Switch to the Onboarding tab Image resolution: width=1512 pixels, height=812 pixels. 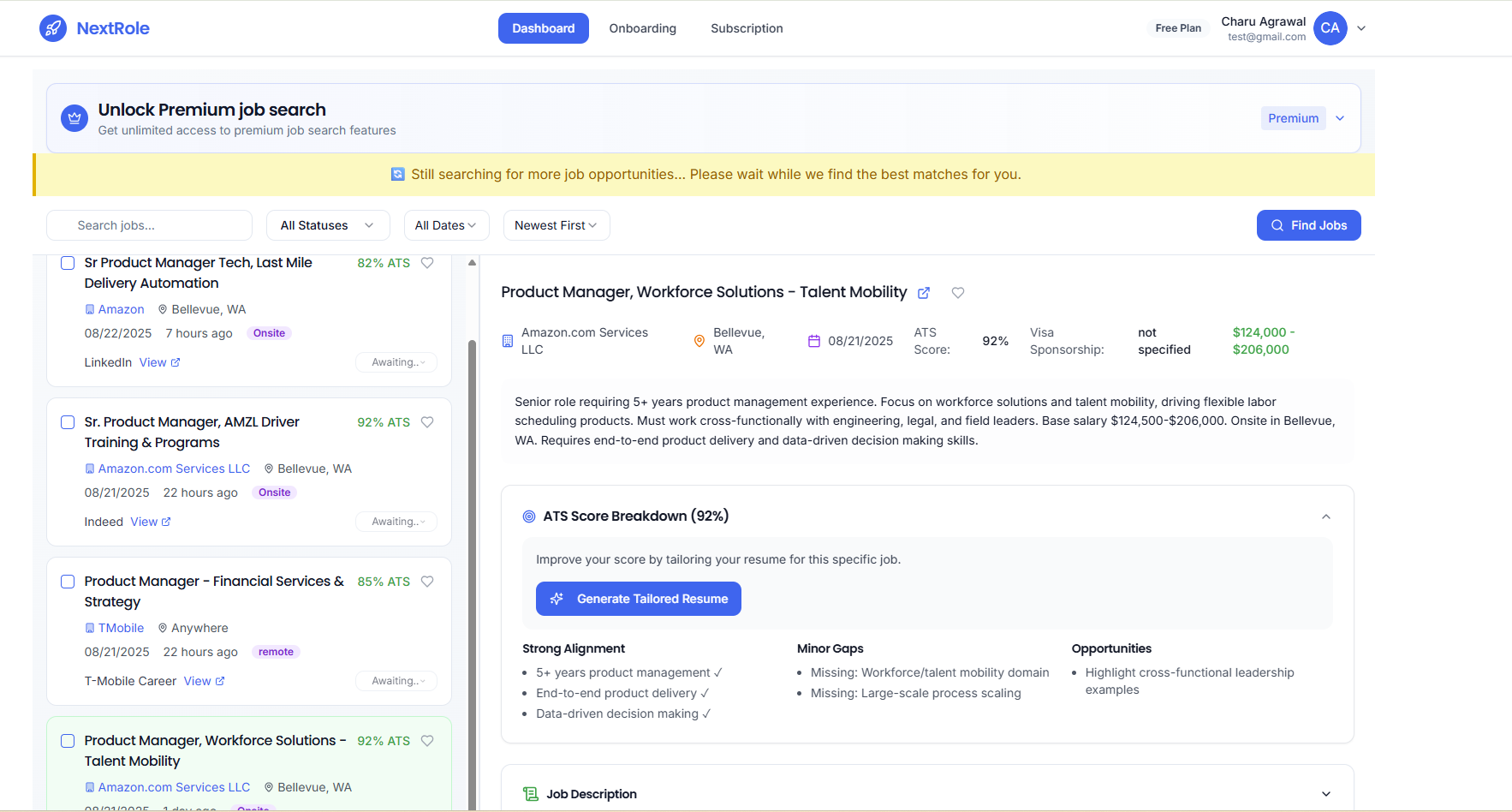point(643,28)
